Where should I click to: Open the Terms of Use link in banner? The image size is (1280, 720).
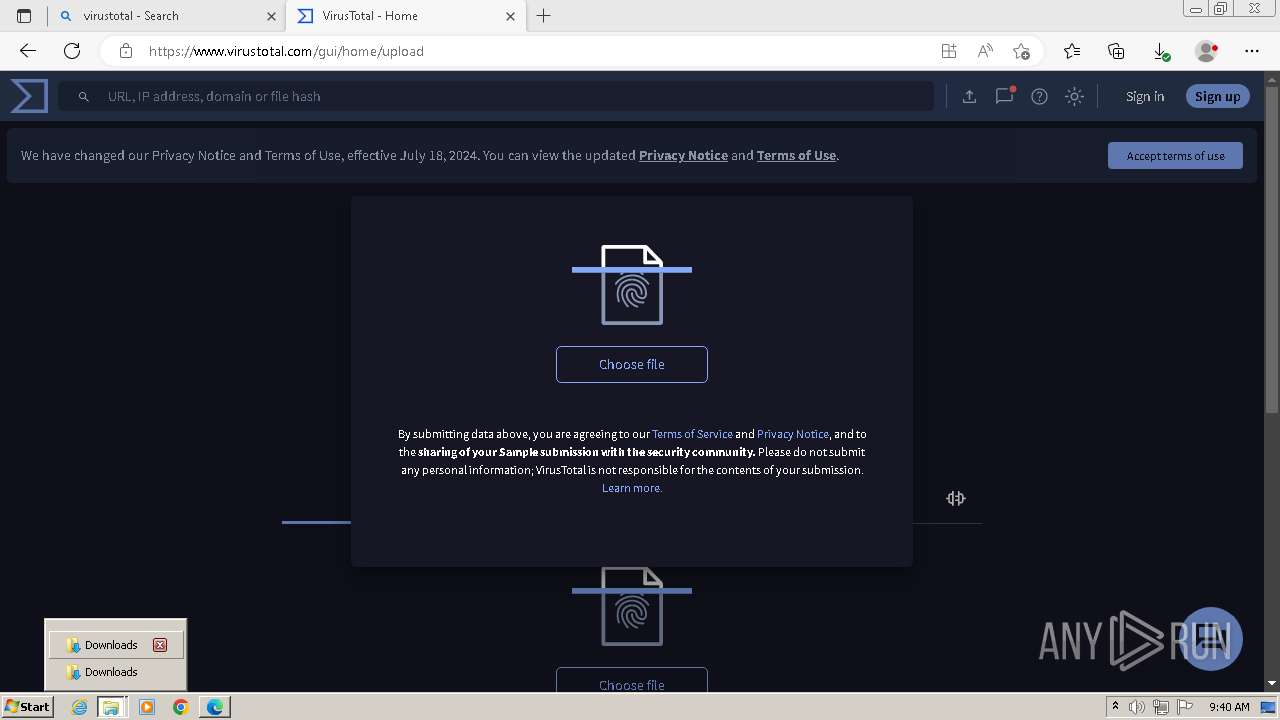point(796,155)
